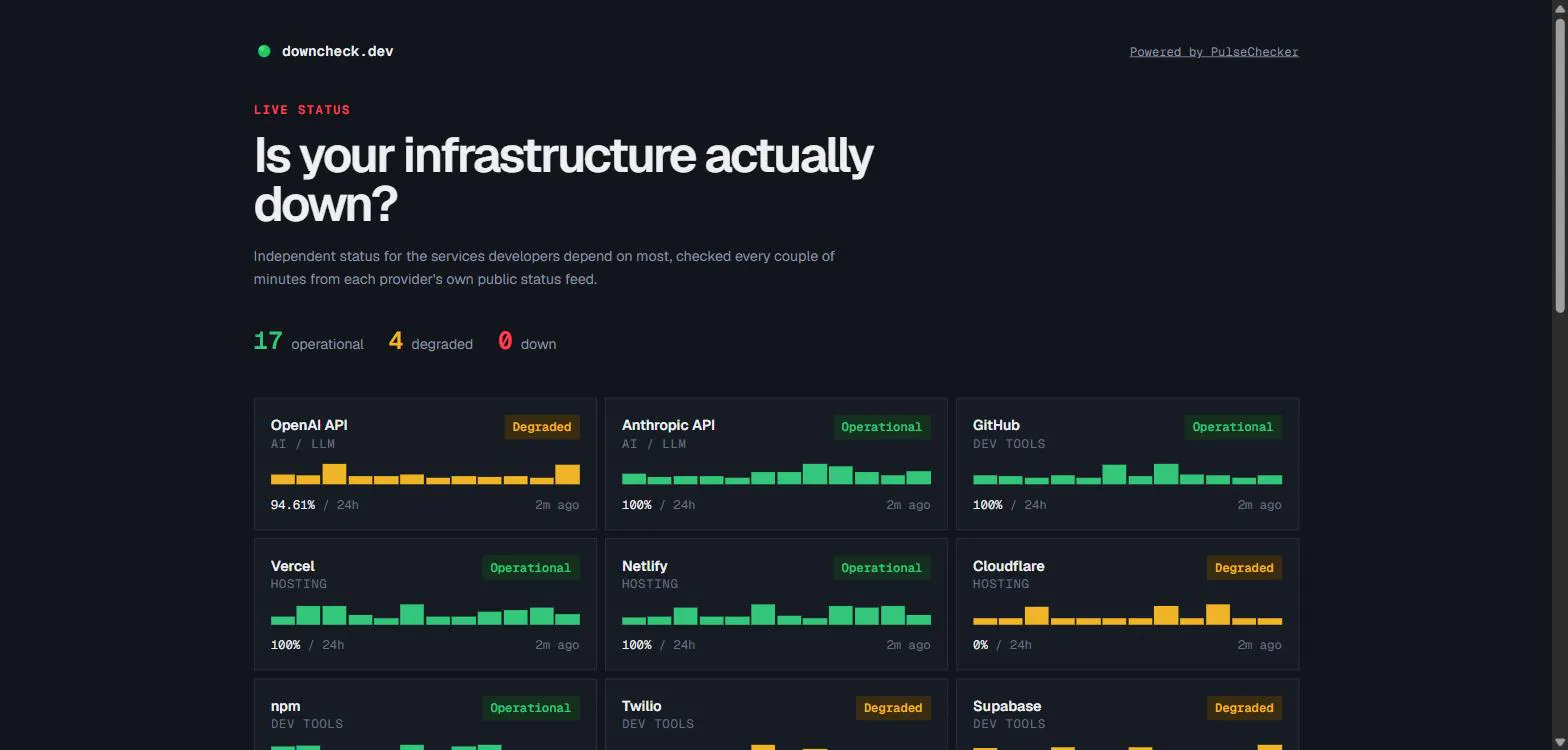Click the Operational badge on GitHub
Image resolution: width=1568 pixels, height=750 pixels.
pos(1233,427)
